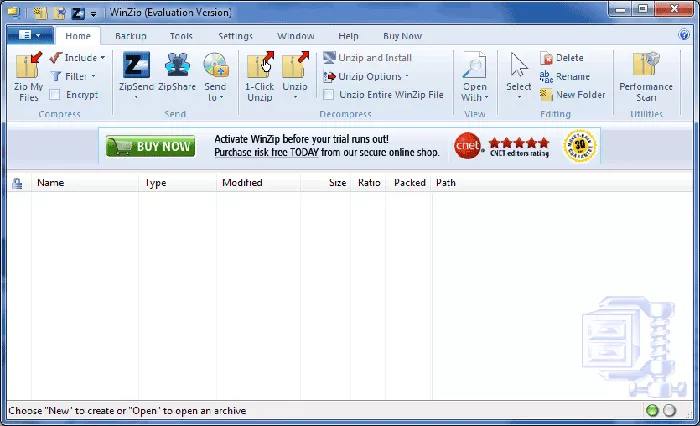Click the new archive quick access icon
This screenshot has width=700, height=426.
40,13
